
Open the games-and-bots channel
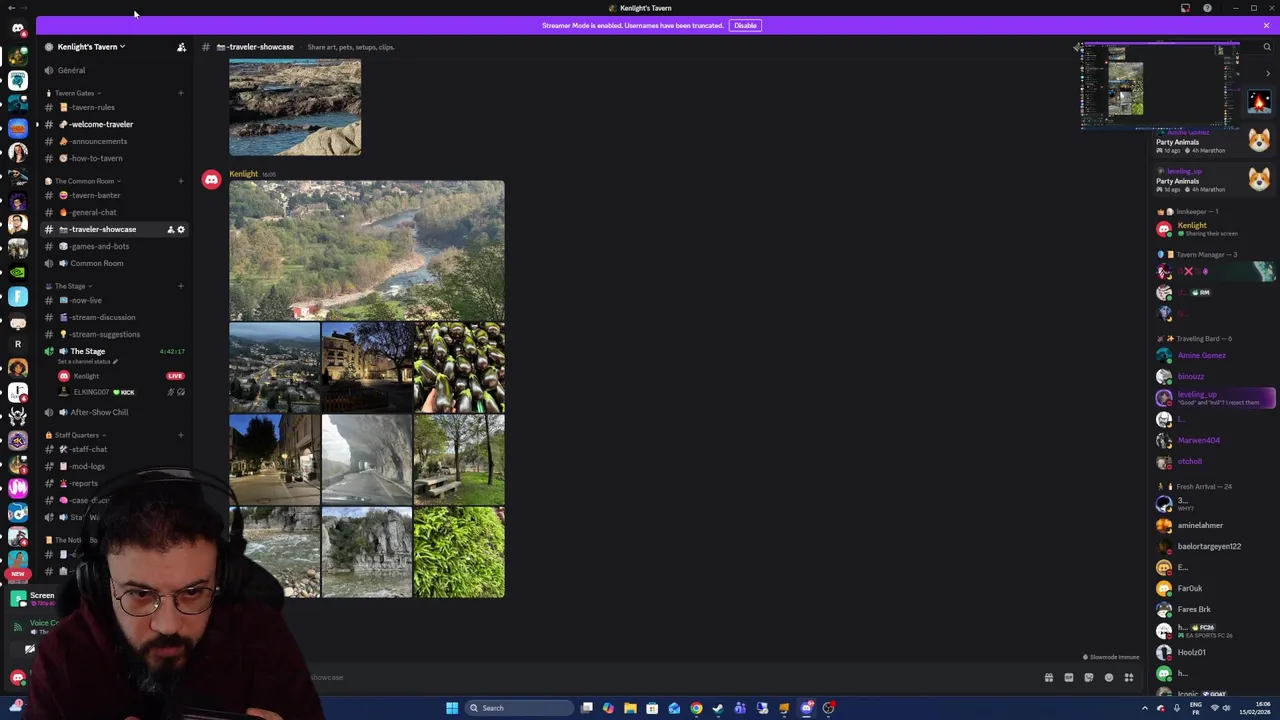click(115, 246)
